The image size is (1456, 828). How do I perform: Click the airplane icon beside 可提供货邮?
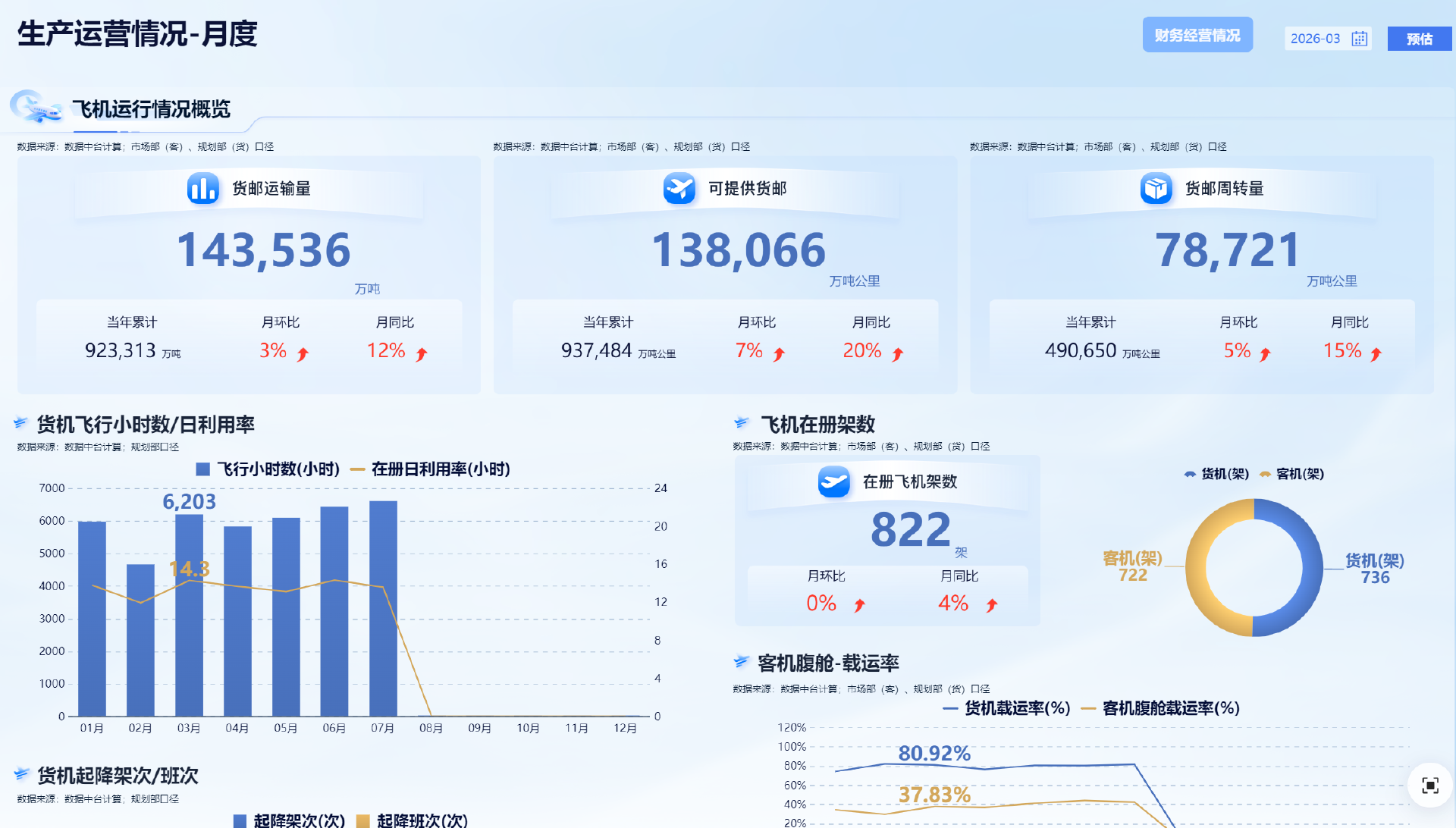679,188
